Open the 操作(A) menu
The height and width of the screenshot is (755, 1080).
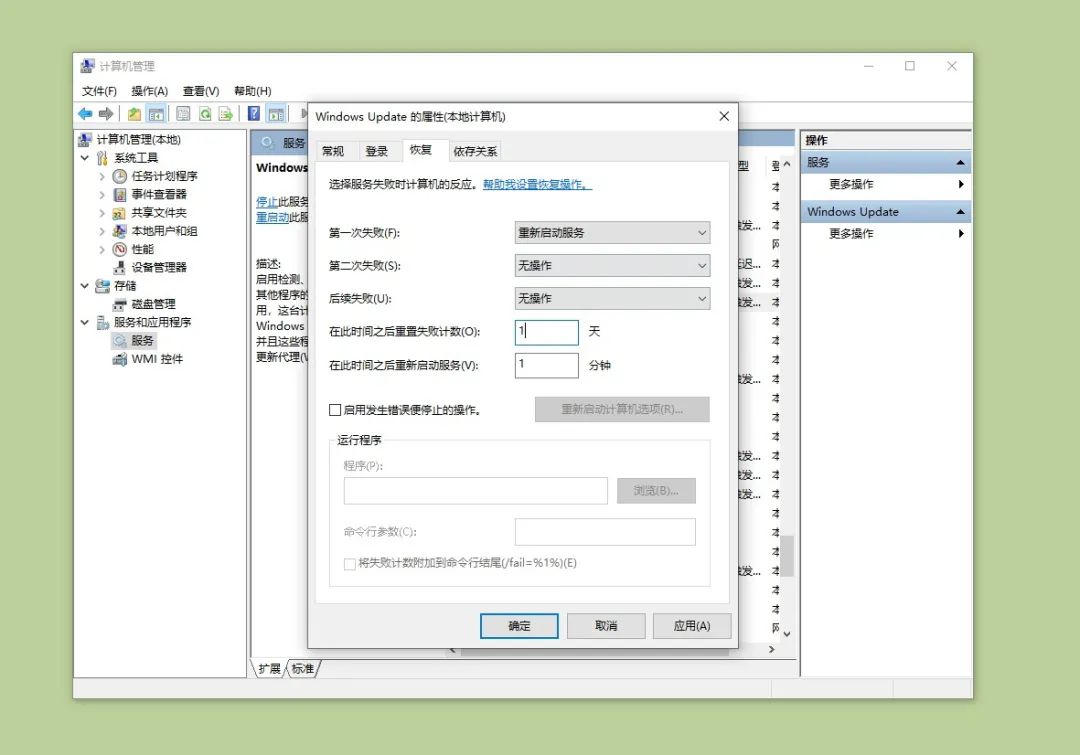149,91
